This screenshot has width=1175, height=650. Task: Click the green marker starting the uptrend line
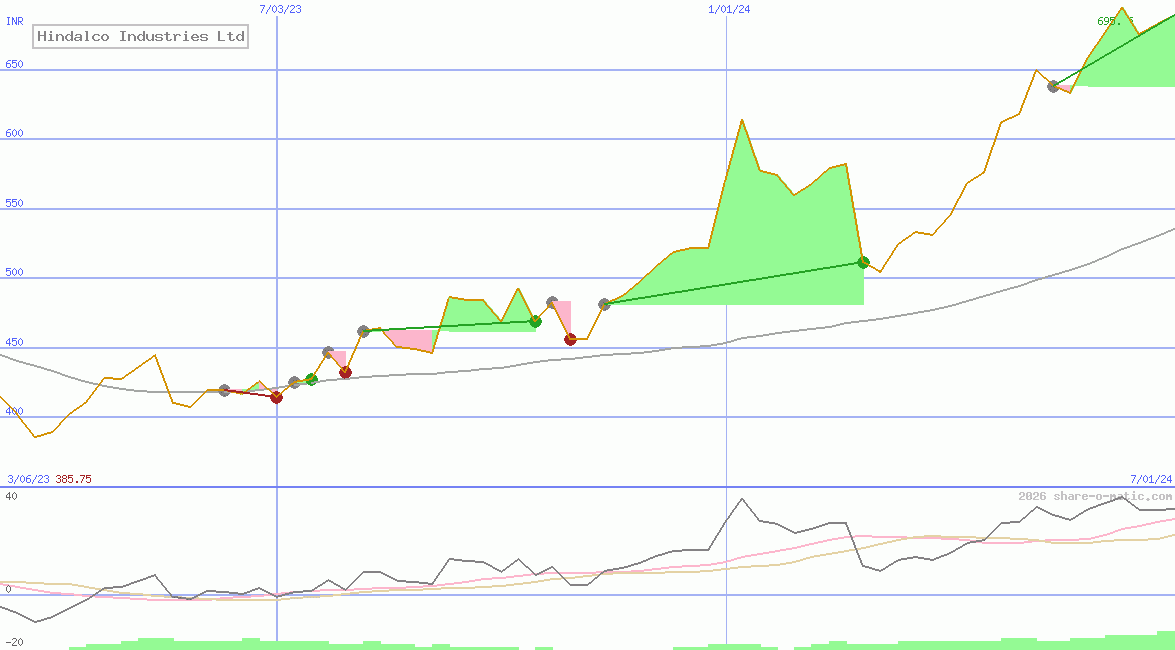(x=311, y=378)
